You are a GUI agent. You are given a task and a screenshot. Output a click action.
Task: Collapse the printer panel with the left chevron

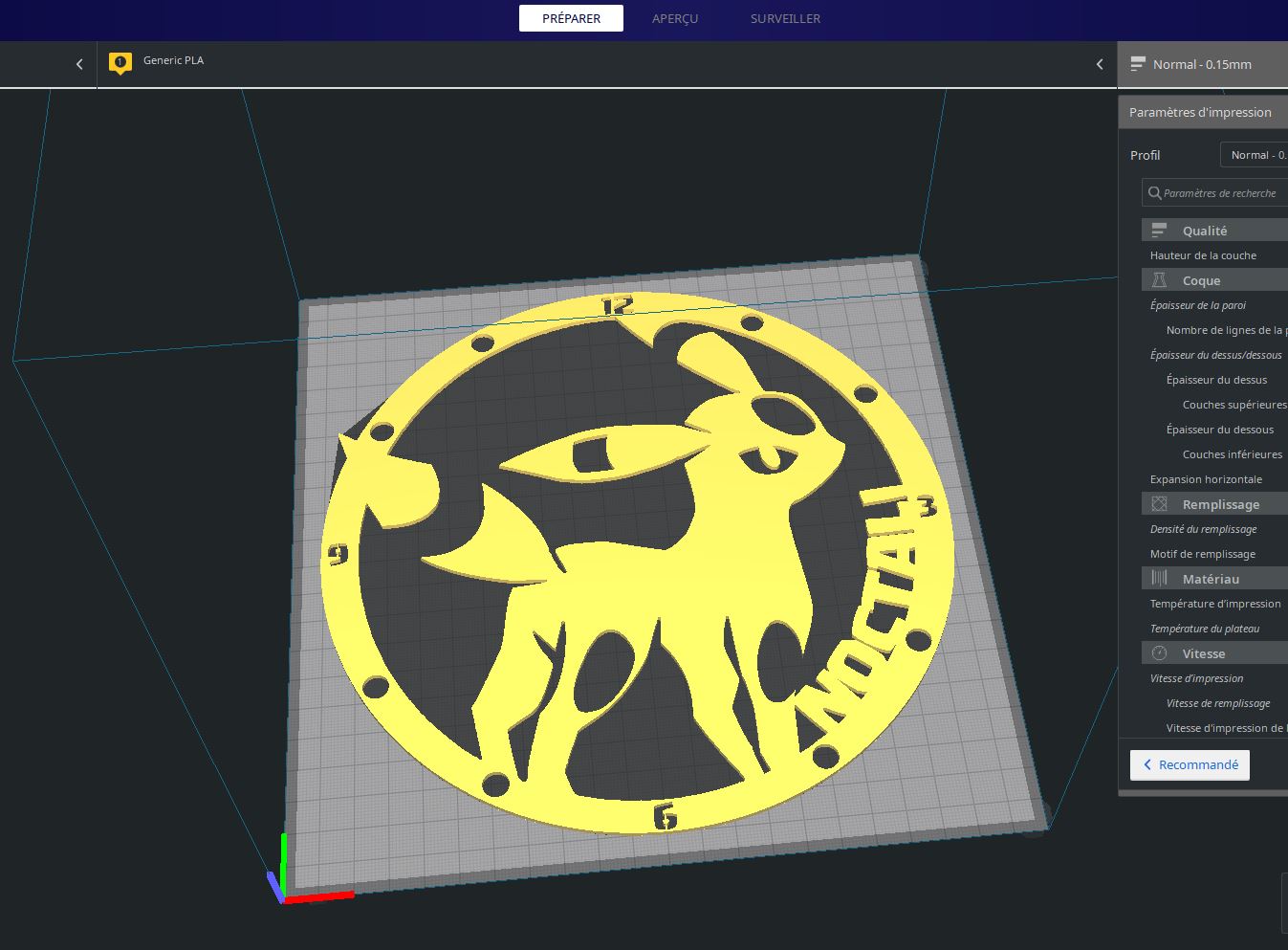pyautogui.click(x=79, y=63)
